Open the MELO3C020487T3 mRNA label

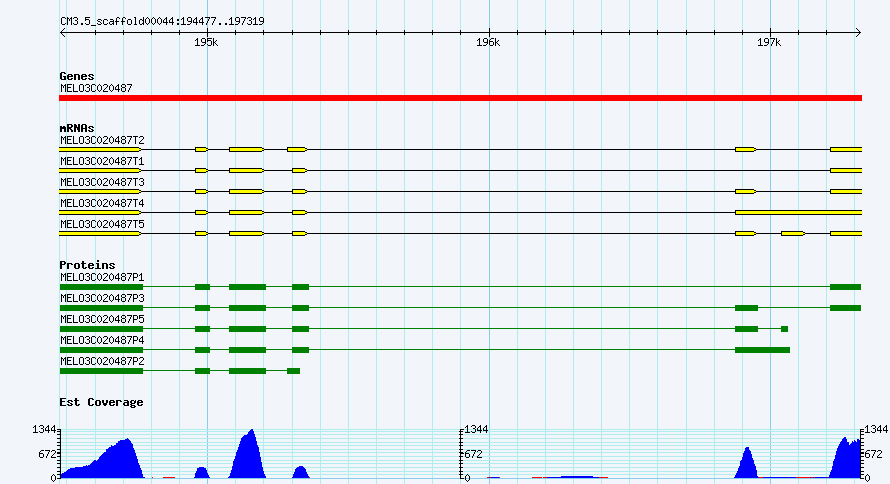[x=102, y=182]
